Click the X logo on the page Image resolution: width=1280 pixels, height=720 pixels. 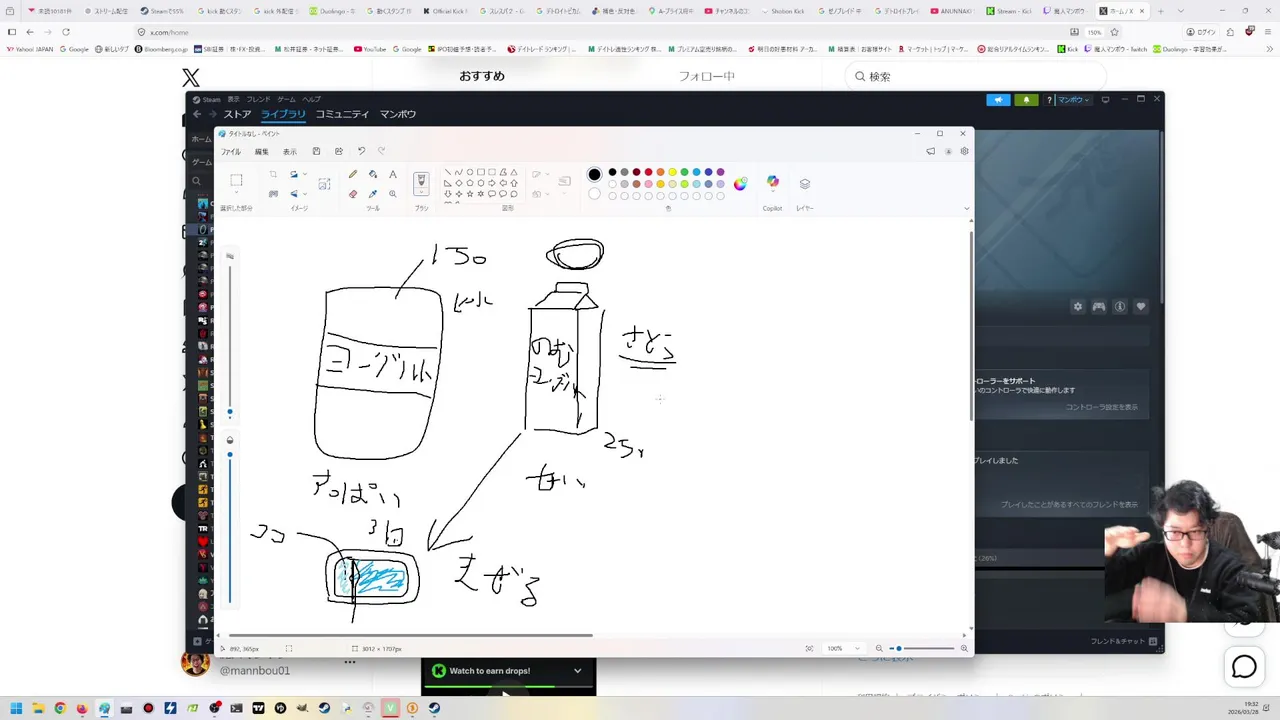coord(191,77)
